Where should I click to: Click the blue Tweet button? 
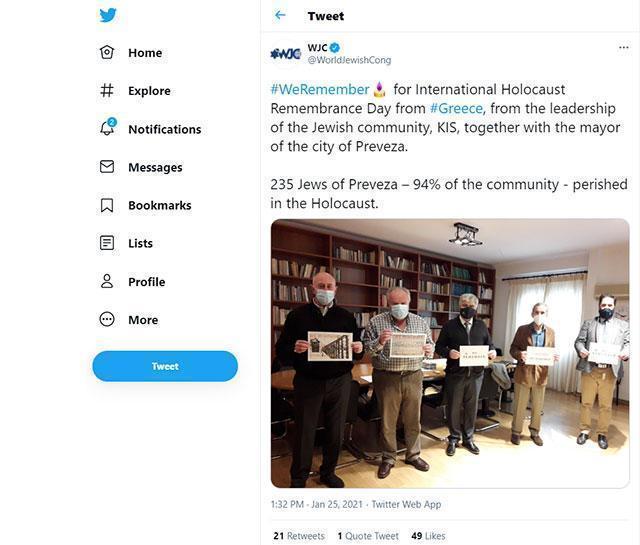click(x=165, y=366)
